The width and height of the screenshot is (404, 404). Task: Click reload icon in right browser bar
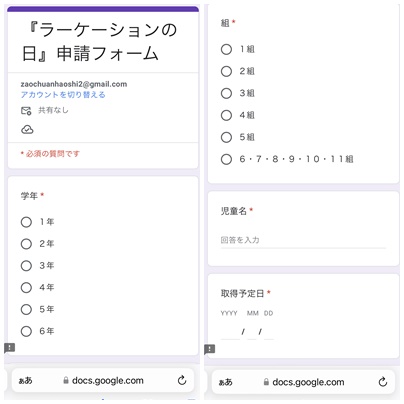click(x=383, y=382)
